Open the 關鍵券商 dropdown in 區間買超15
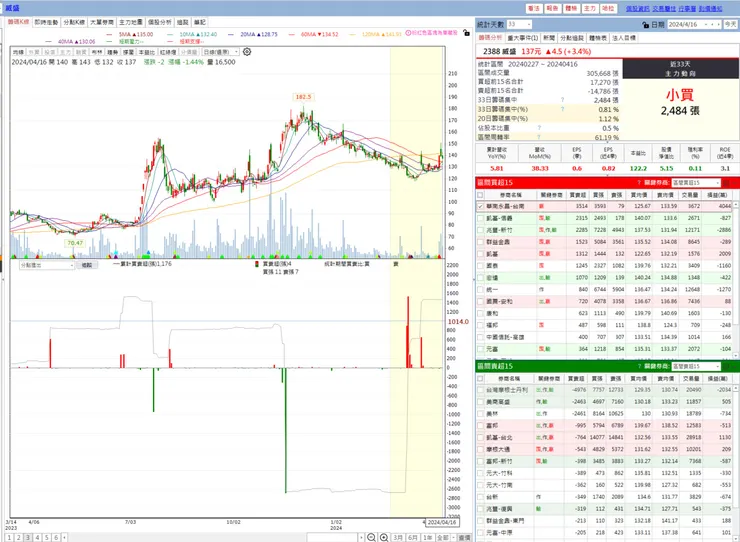This screenshot has width=740, height=542. tap(696, 183)
